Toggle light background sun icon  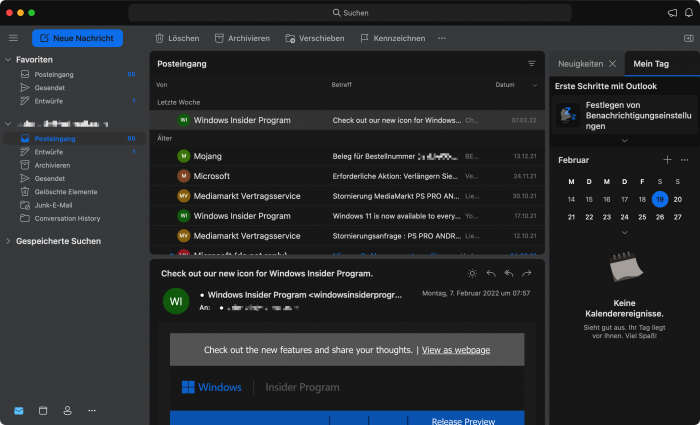pyautogui.click(x=472, y=273)
